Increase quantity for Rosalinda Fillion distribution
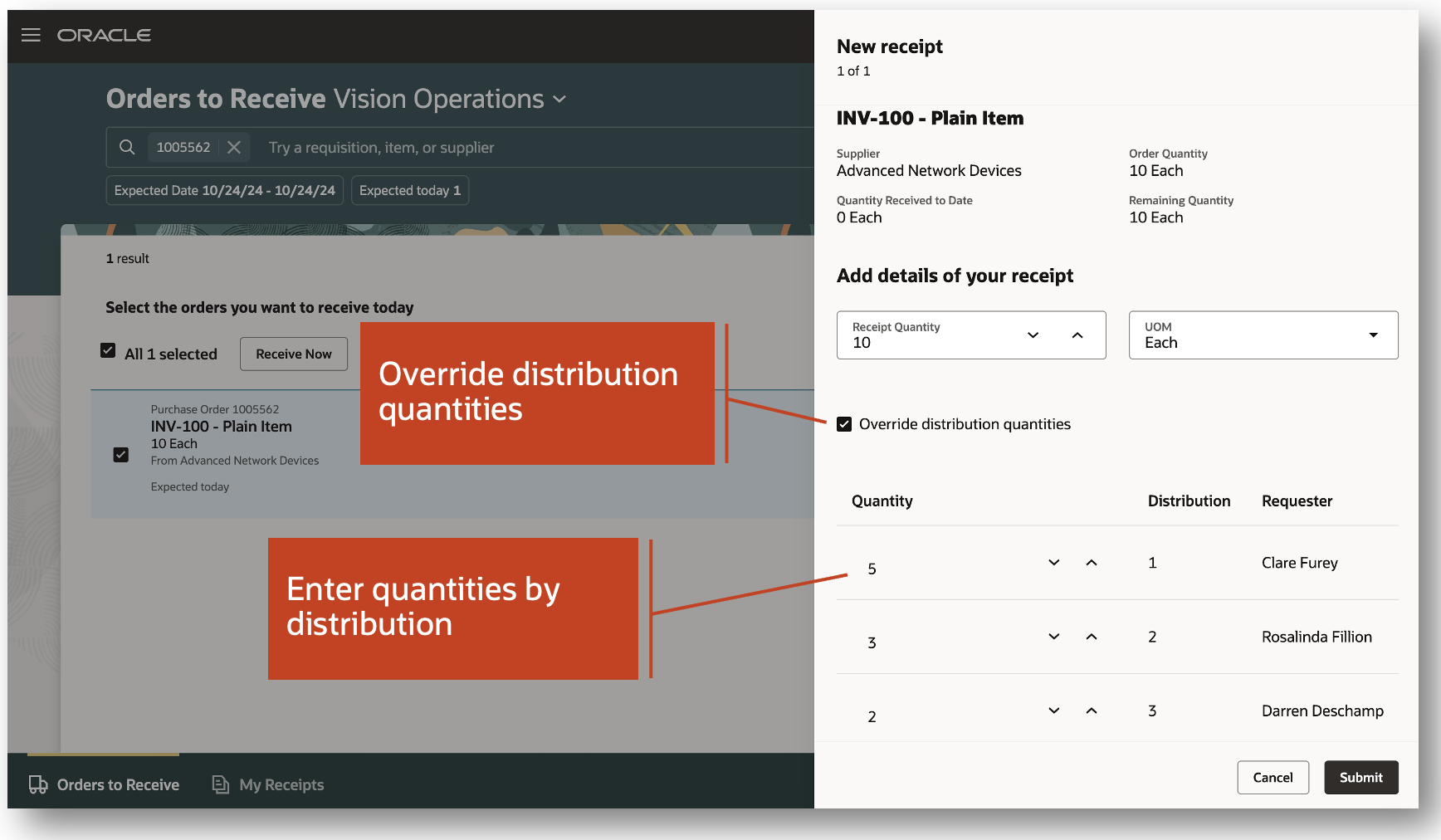The image size is (1441, 840). pyautogui.click(x=1092, y=637)
